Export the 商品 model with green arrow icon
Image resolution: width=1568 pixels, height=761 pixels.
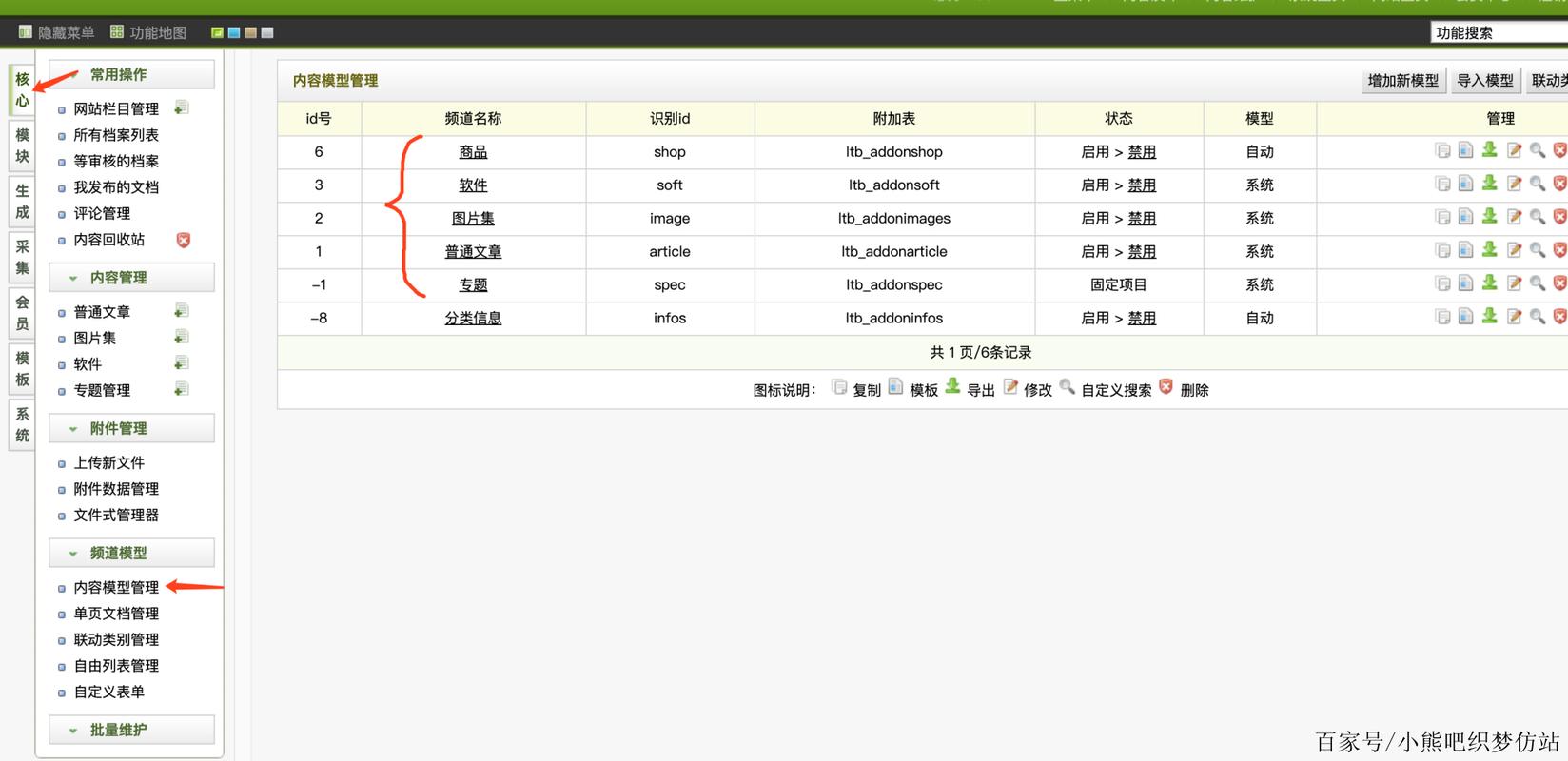(x=1489, y=150)
